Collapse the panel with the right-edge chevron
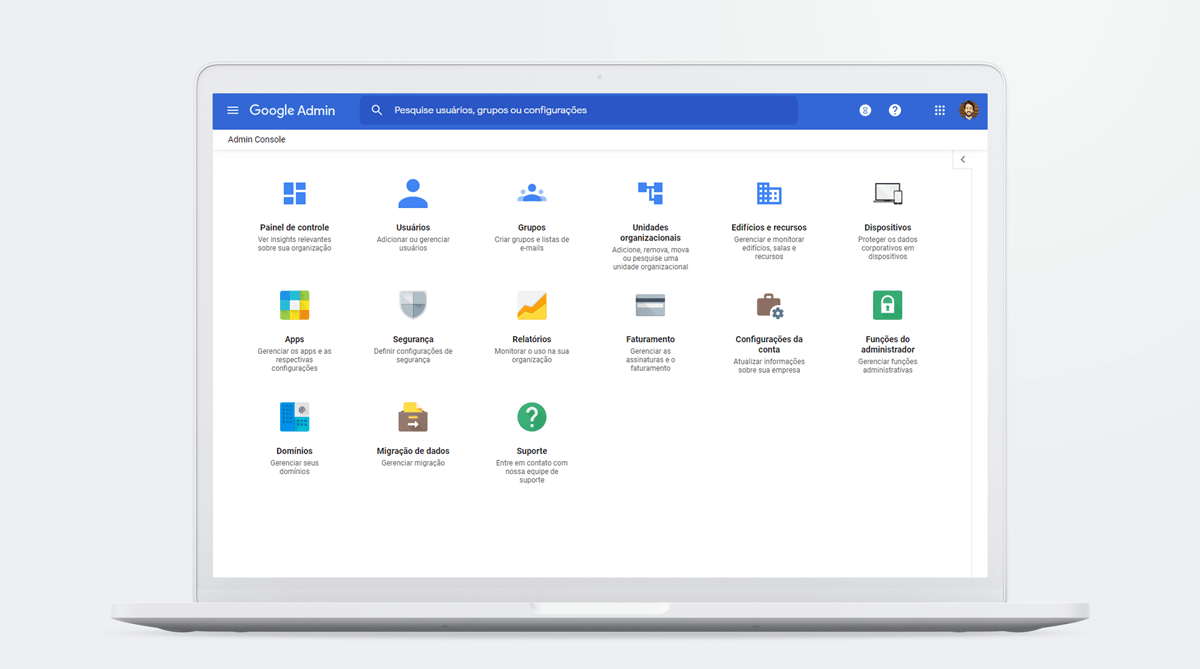 pyautogui.click(x=962, y=158)
